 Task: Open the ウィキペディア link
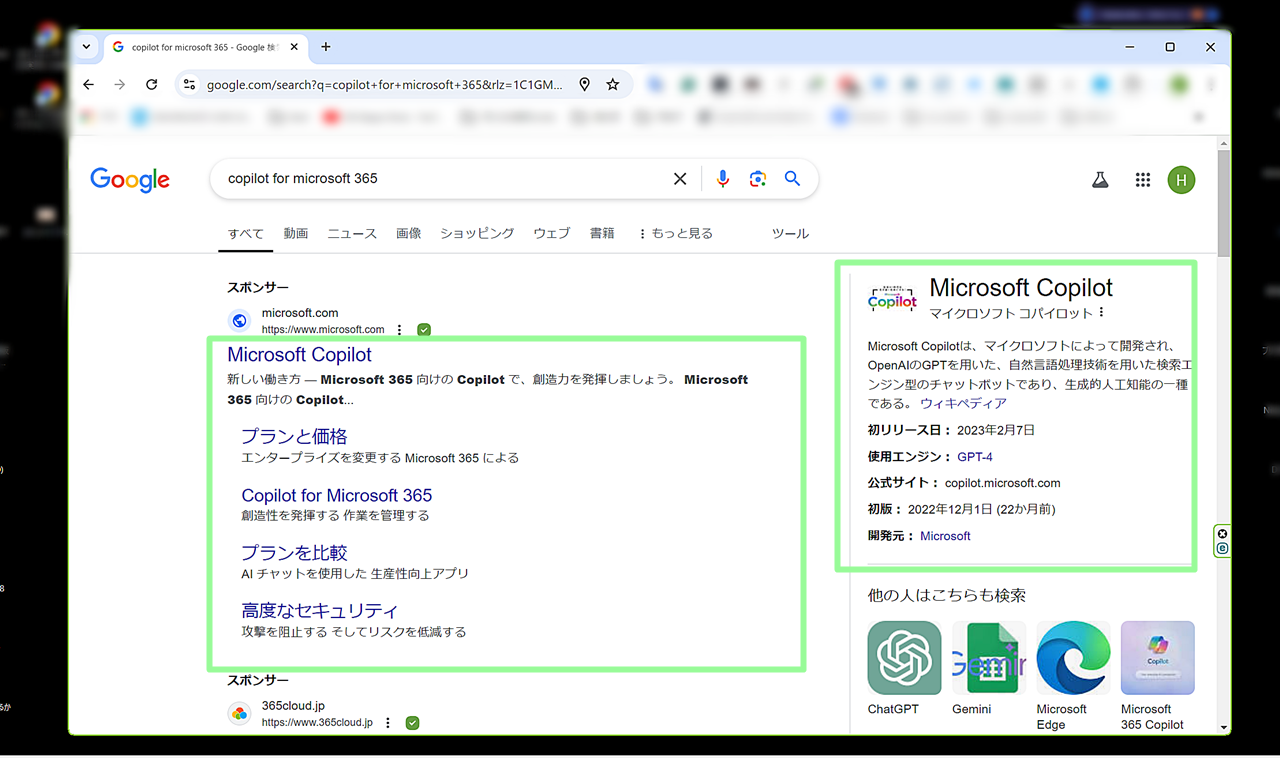963,403
